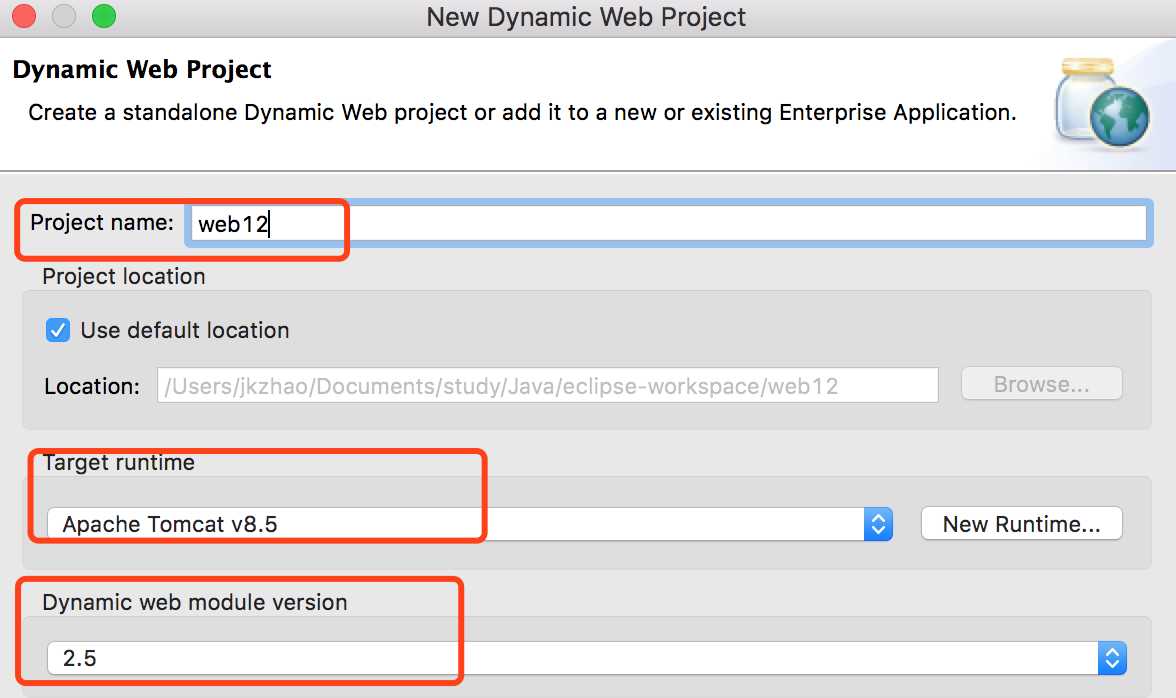Click the "Project name:" label
The width and height of the screenshot is (1176, 698).
[x=102, y=222]
